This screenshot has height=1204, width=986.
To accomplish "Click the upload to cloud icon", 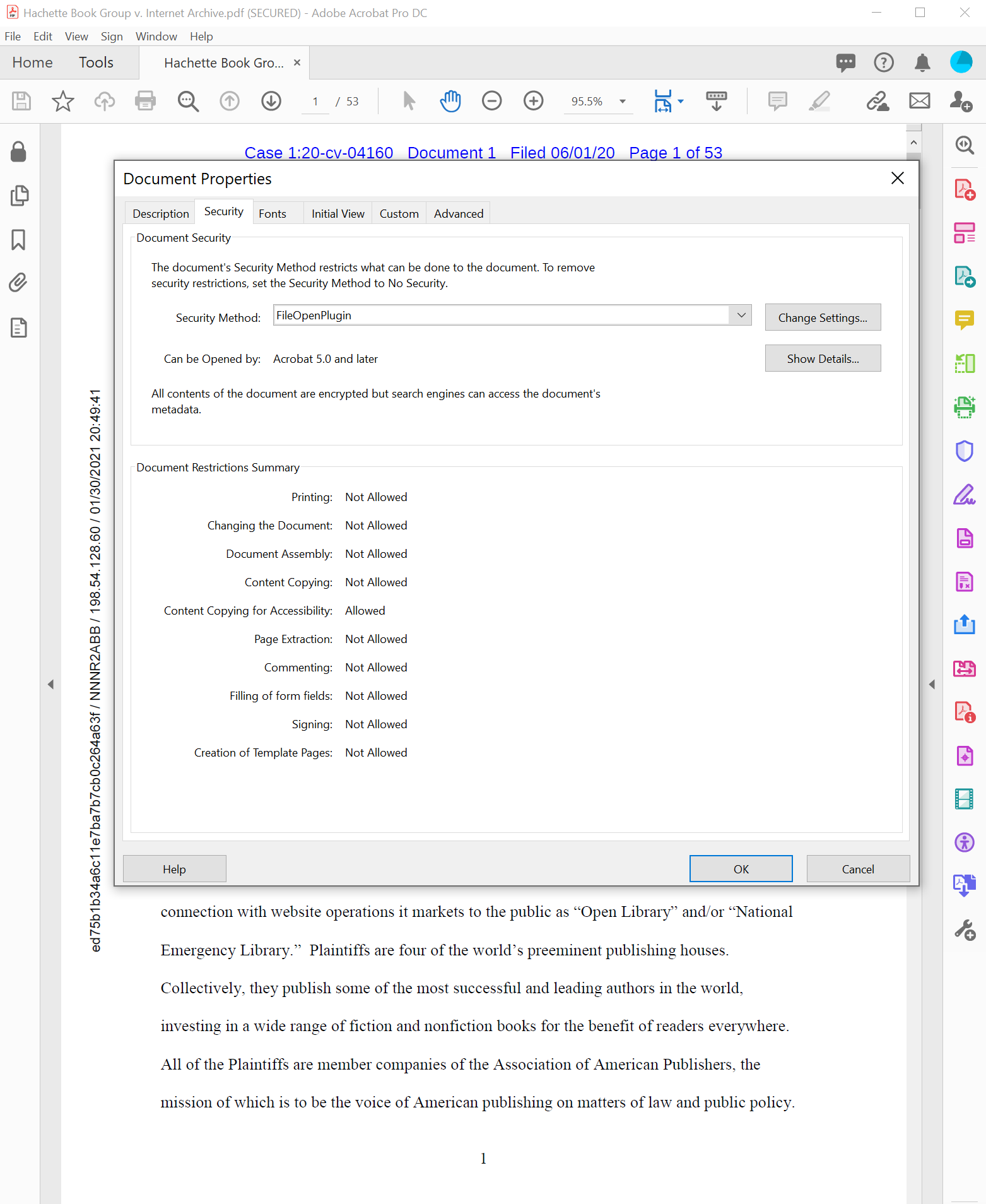I will coord(105,101).
